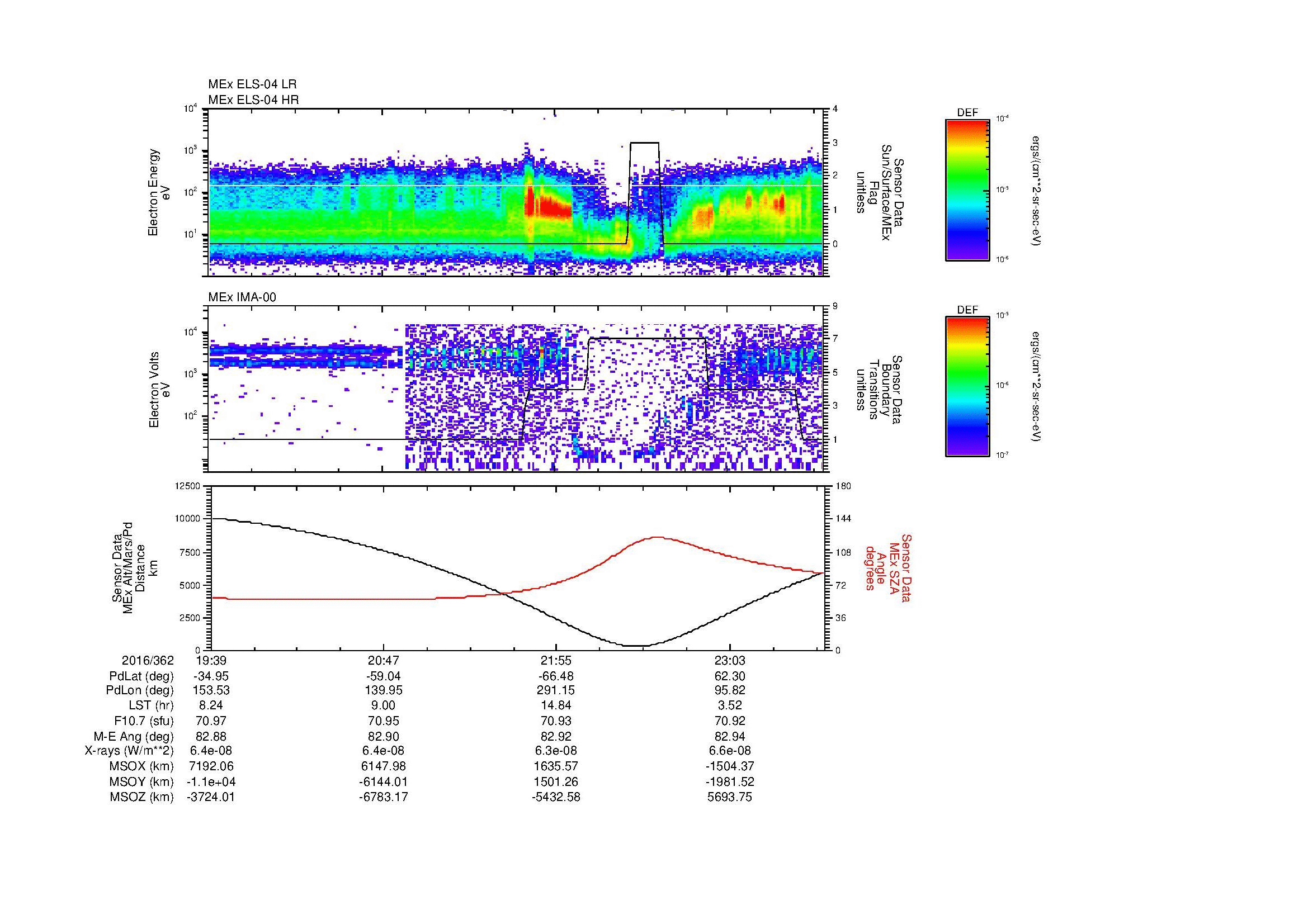1308x924 pixels.
Task: Click the 'X-rays (W/m**2)' row label
Action: pyautogui.click(x=129, y=751)
